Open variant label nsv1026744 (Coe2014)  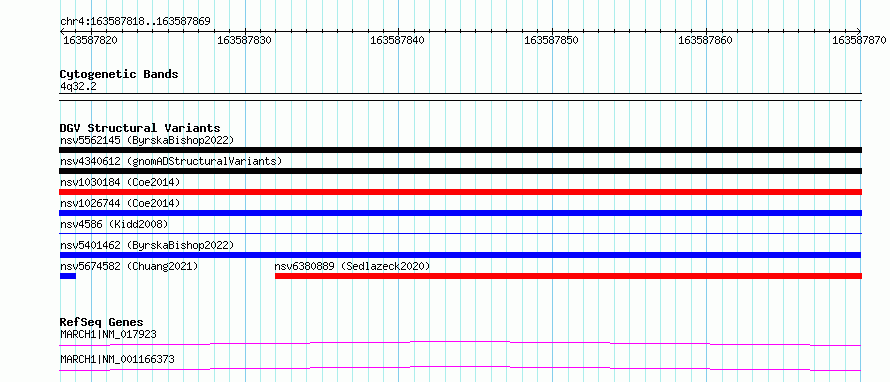[120, 203]
